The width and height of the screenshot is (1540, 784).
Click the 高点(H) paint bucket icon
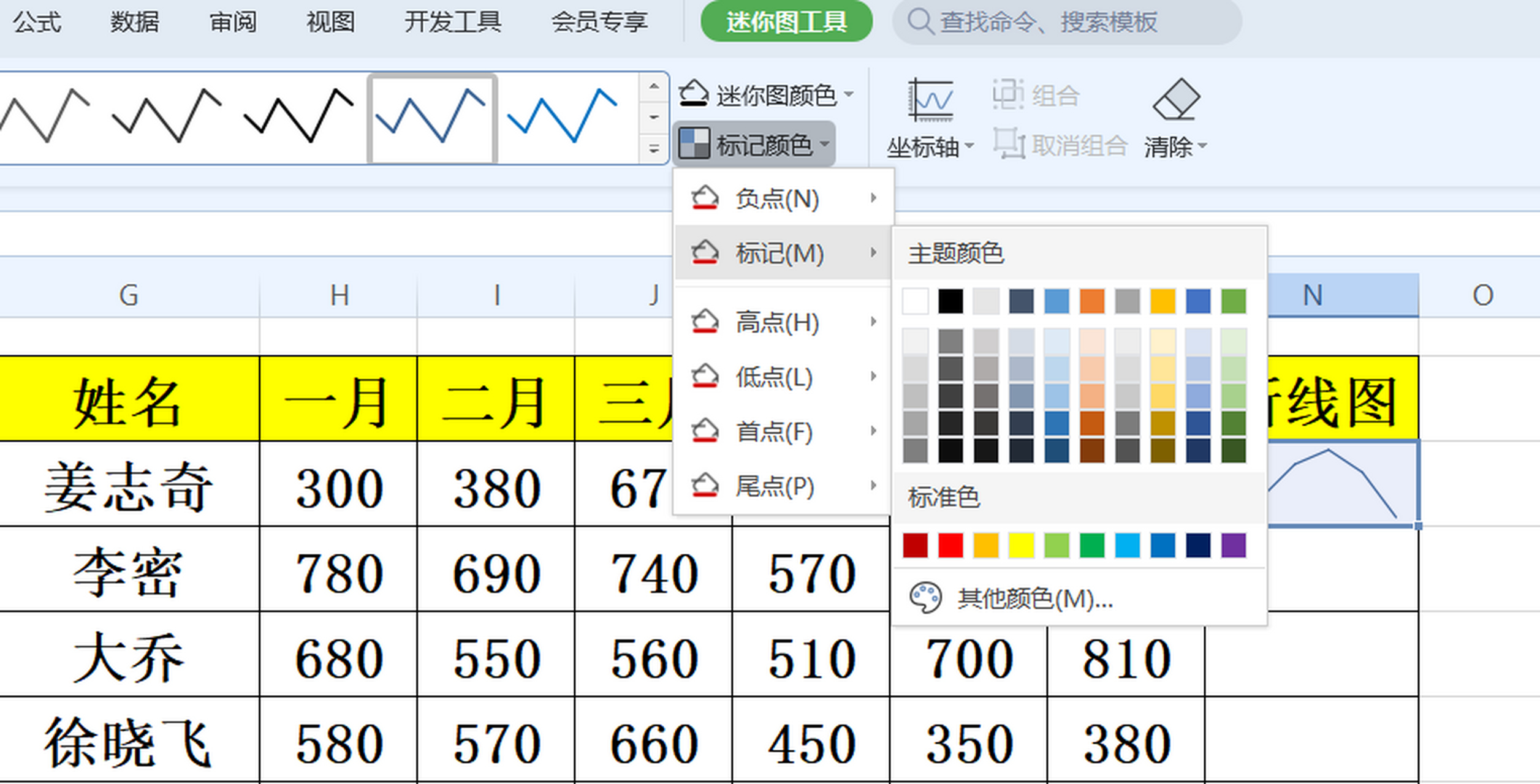coord(705,321)
